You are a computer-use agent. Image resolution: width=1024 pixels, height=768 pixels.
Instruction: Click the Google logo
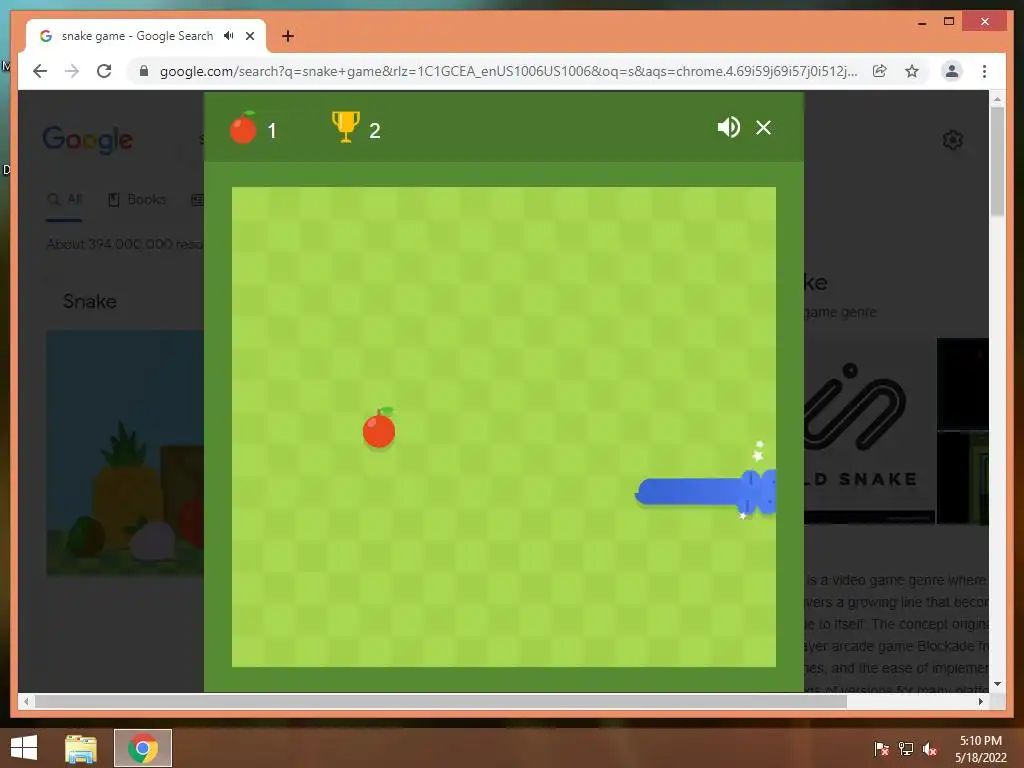pos(88,139)
